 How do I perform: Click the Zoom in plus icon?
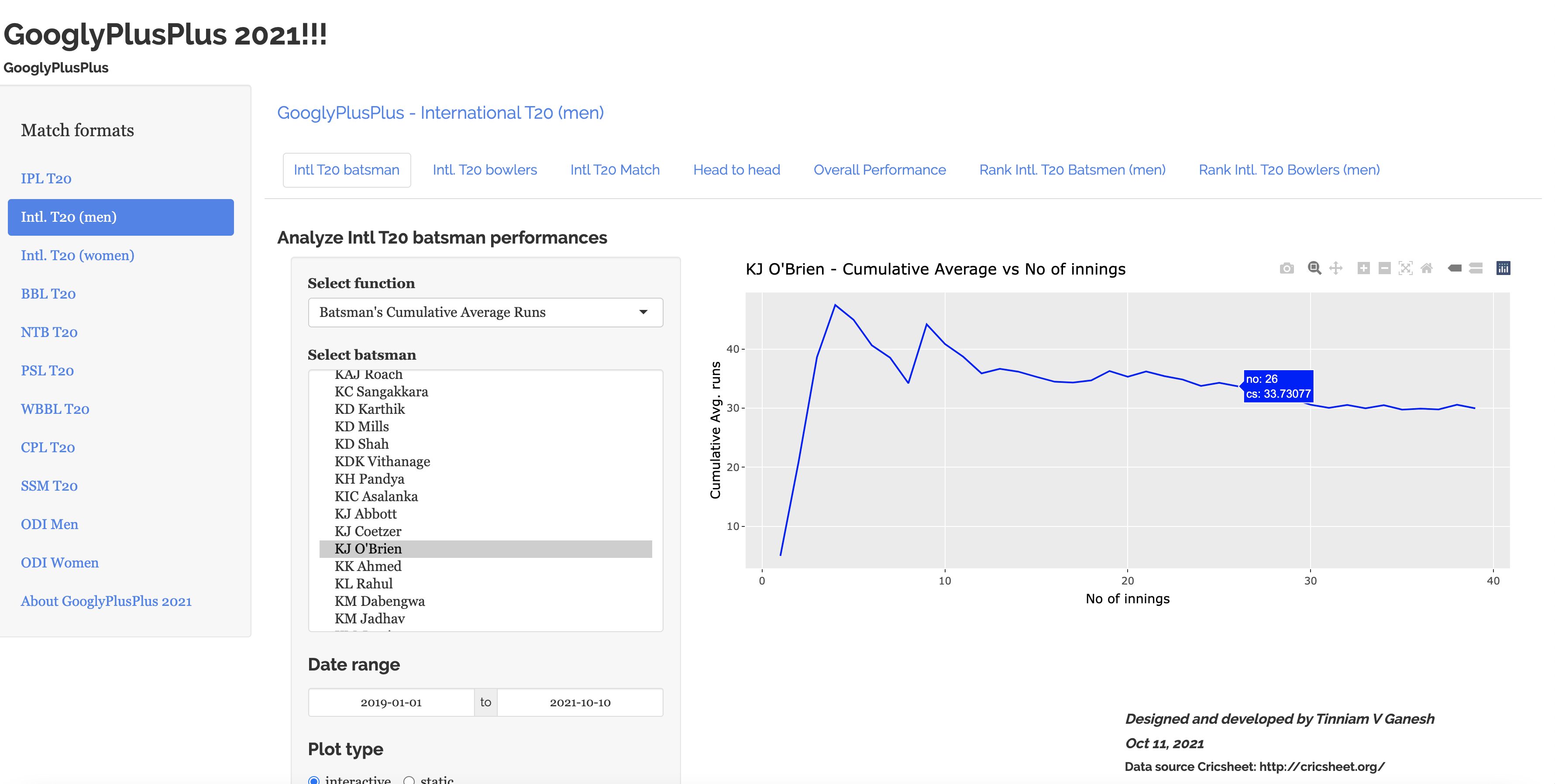click(x=1363, y=268)
